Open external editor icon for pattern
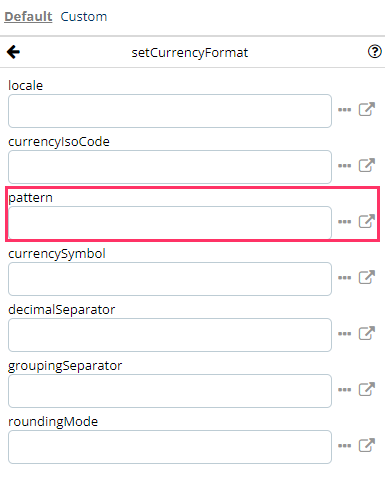Image resolution: width=385 pixels, height=484 pixels. pyautogui.click(x=367, y=221)
